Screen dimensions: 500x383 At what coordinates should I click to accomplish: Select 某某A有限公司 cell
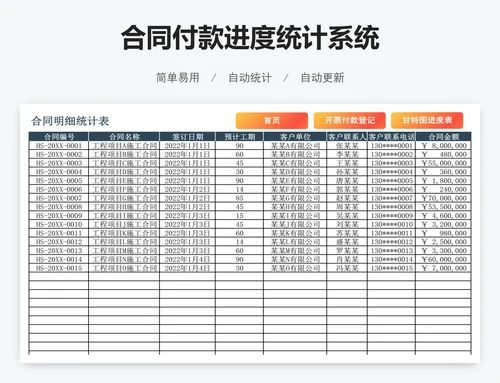tap(295, 146)
